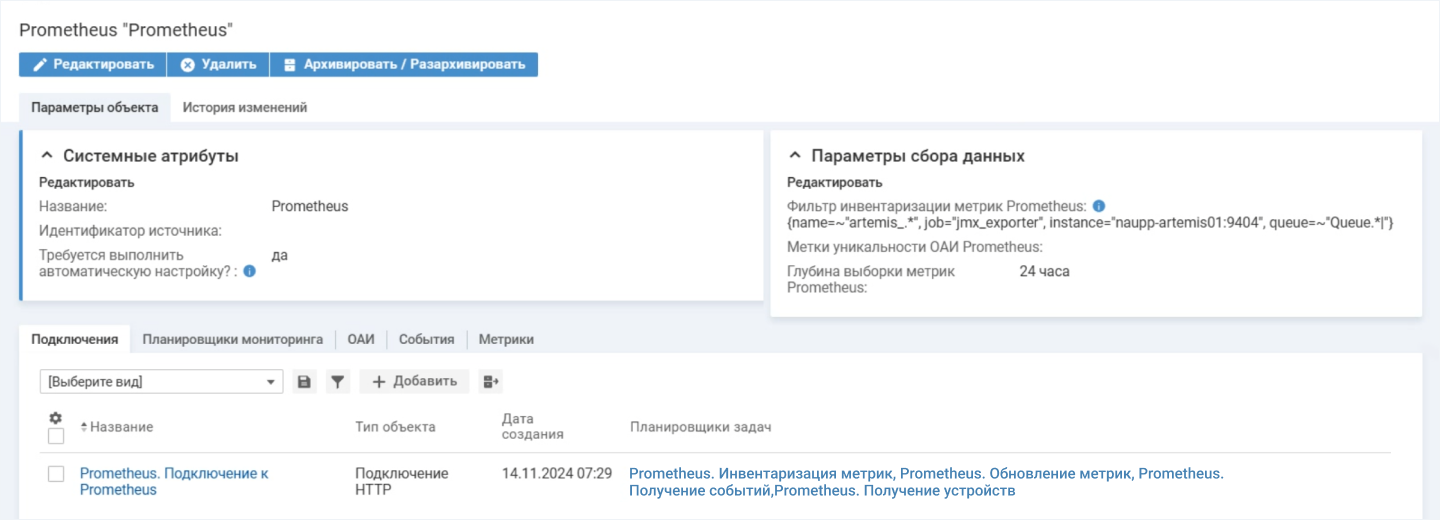Click Редактировать under Параметры сбора данных
This screenshot has height=520, width=1441.
point(835,183)
